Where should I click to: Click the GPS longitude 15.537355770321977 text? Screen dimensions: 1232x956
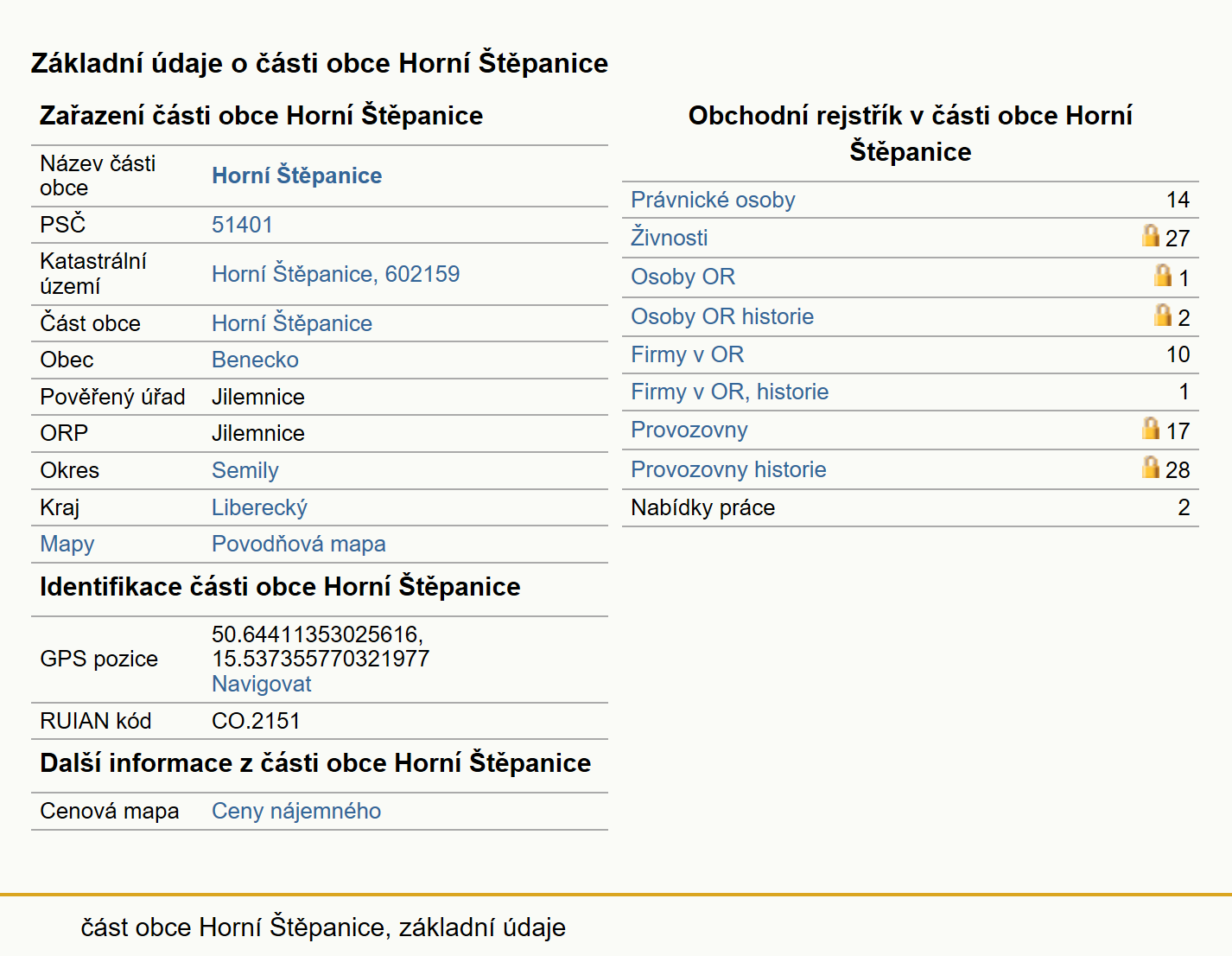[321, 659]
